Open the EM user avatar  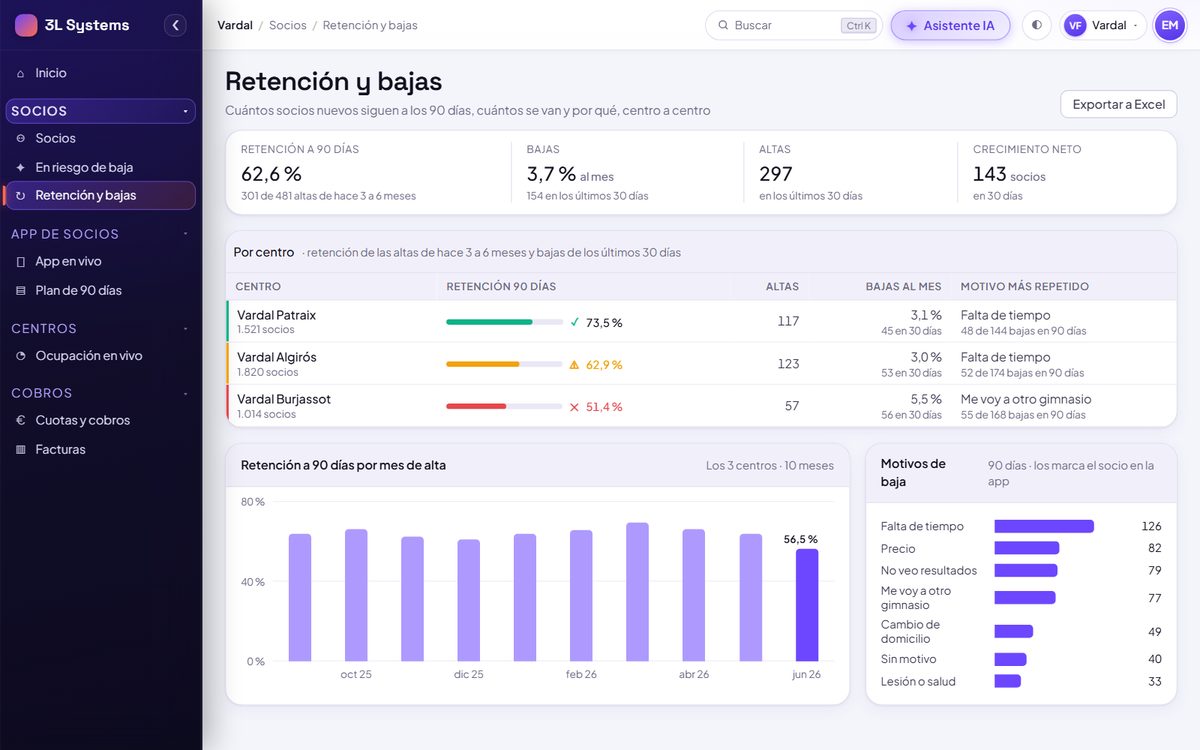pos(1169,25)
